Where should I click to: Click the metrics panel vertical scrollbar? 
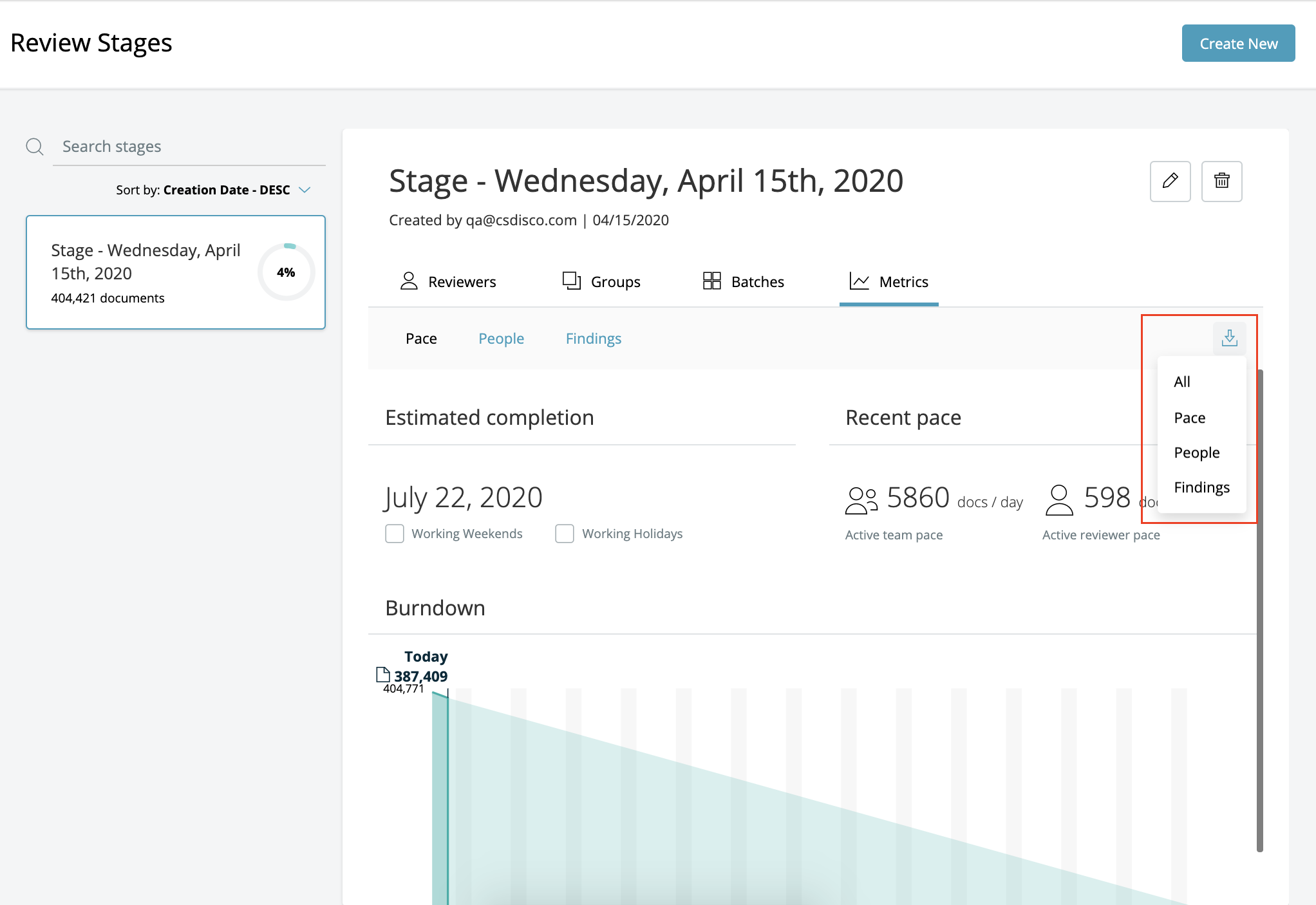[x=1260, y=610]
